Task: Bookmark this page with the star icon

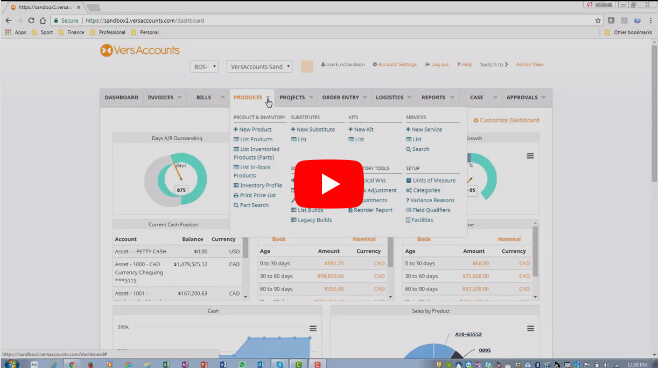Action: pyautogui.click(x=598, y=21)
